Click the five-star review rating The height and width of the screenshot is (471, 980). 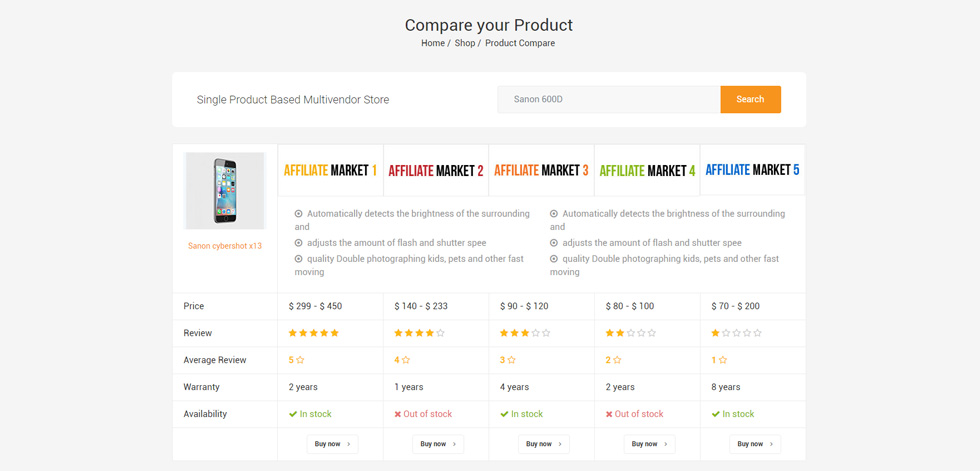coord(314,333)
